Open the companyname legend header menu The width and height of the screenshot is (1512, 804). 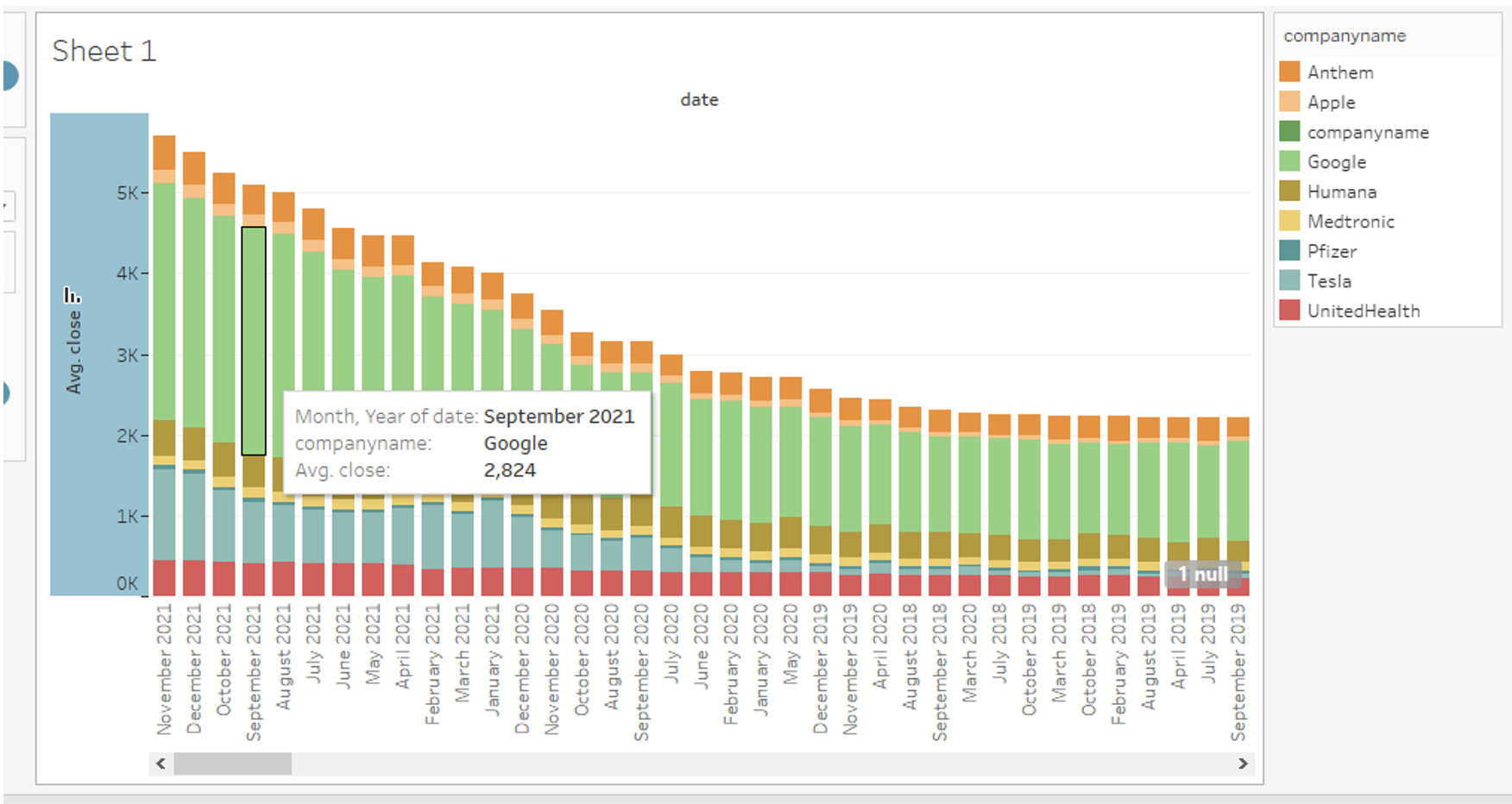coord(1344,36)
